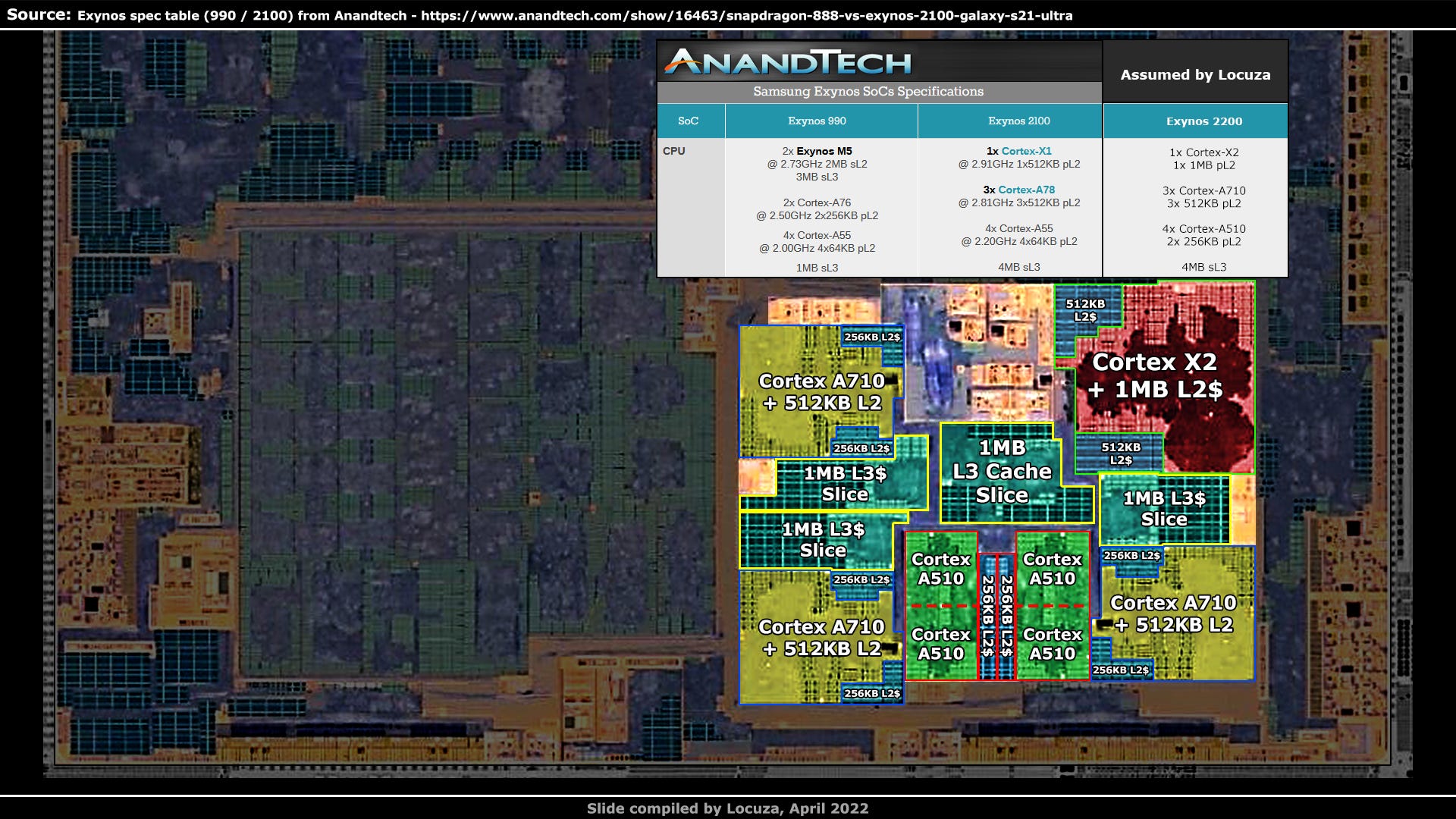Click the '512KB L2$' label above Cortex X2

tap(1085, 309)
